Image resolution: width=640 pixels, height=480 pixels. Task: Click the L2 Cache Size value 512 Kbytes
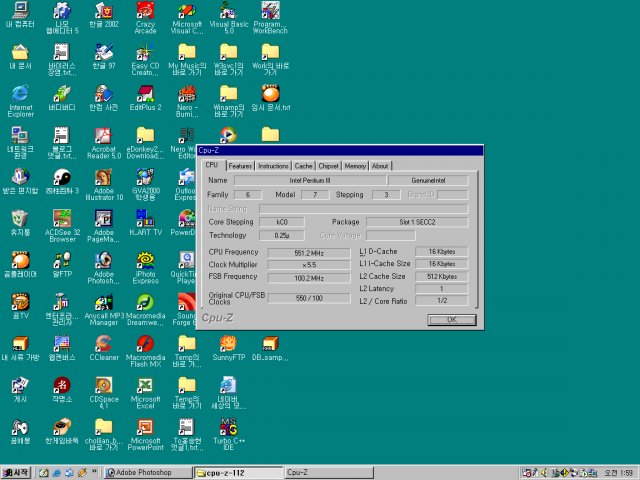(442, 276)
